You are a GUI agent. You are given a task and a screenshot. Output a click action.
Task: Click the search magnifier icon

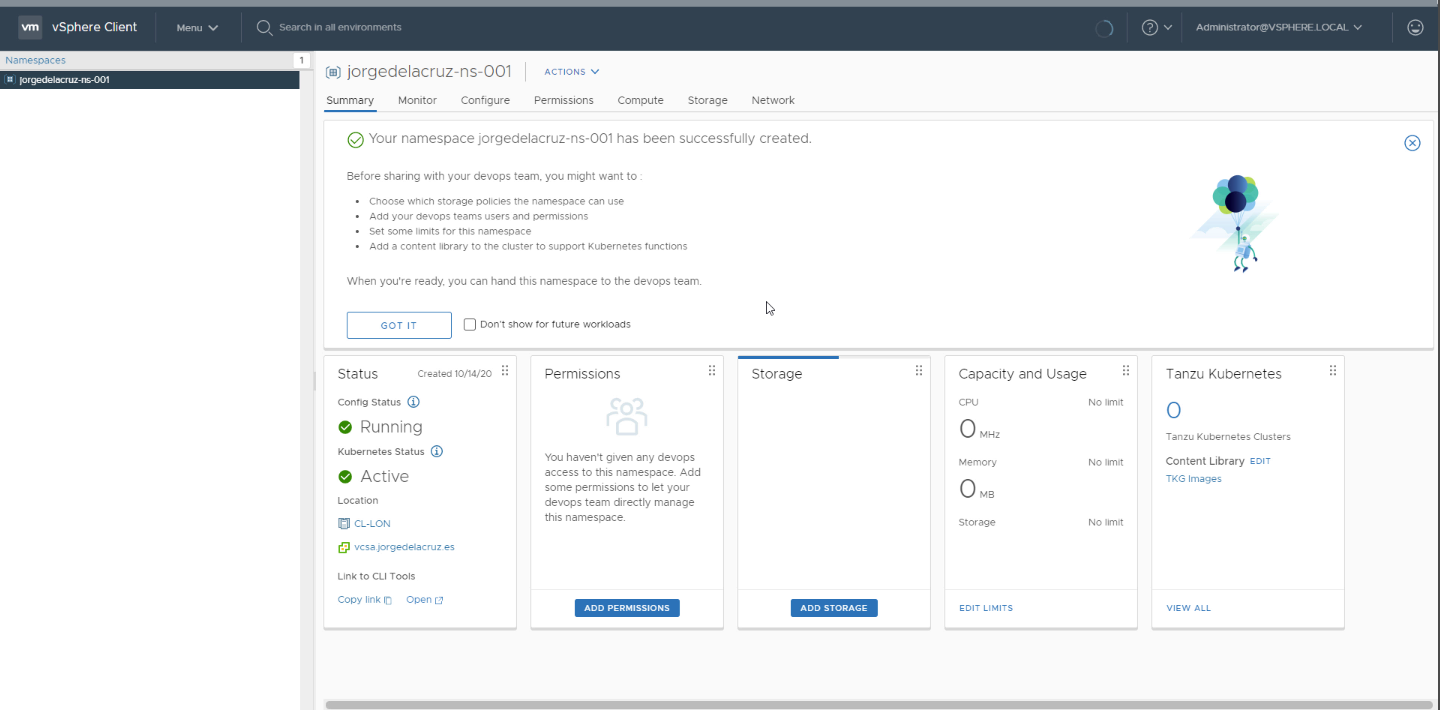264,27
